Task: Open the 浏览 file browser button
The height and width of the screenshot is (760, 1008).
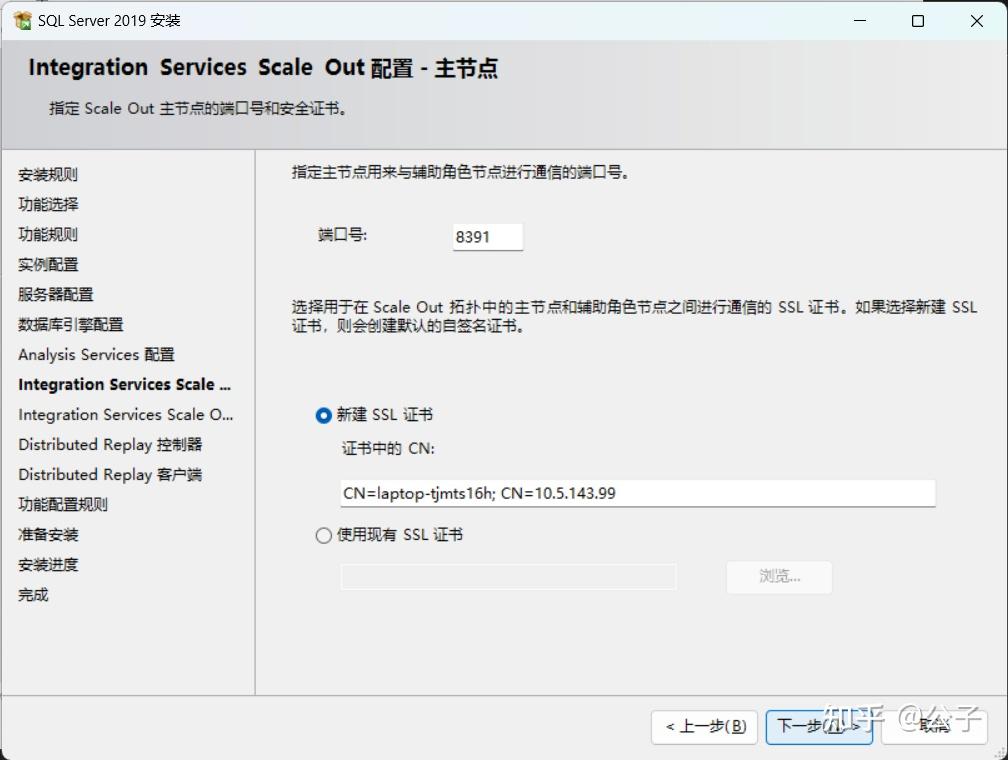Action: [778, 577]
